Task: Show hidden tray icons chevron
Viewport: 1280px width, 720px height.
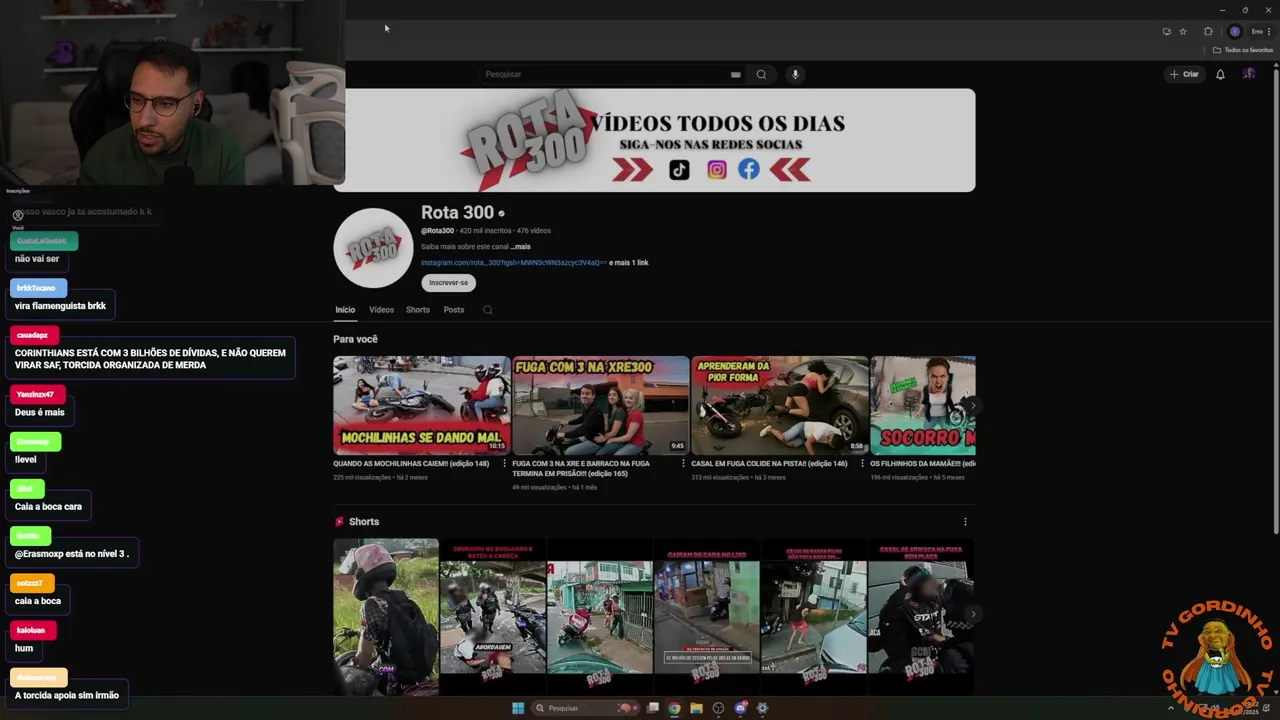Action: click(1171, 708)
